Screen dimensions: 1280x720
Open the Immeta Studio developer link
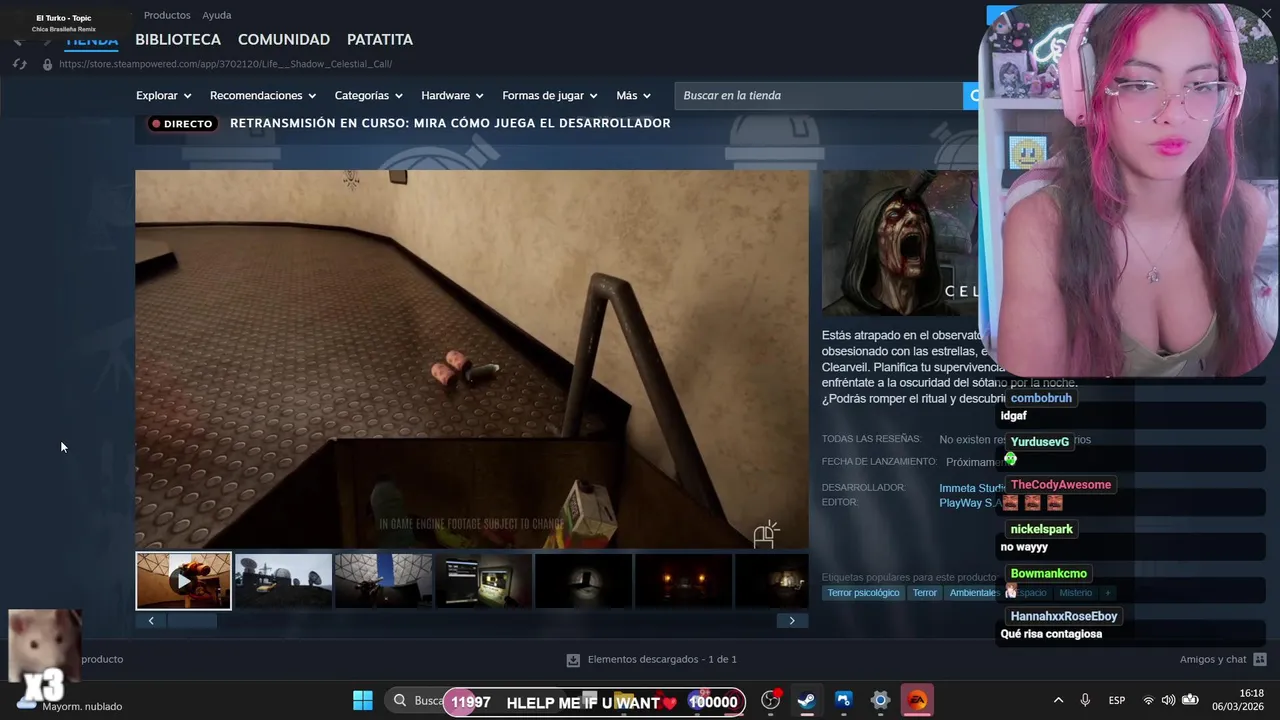972,488
